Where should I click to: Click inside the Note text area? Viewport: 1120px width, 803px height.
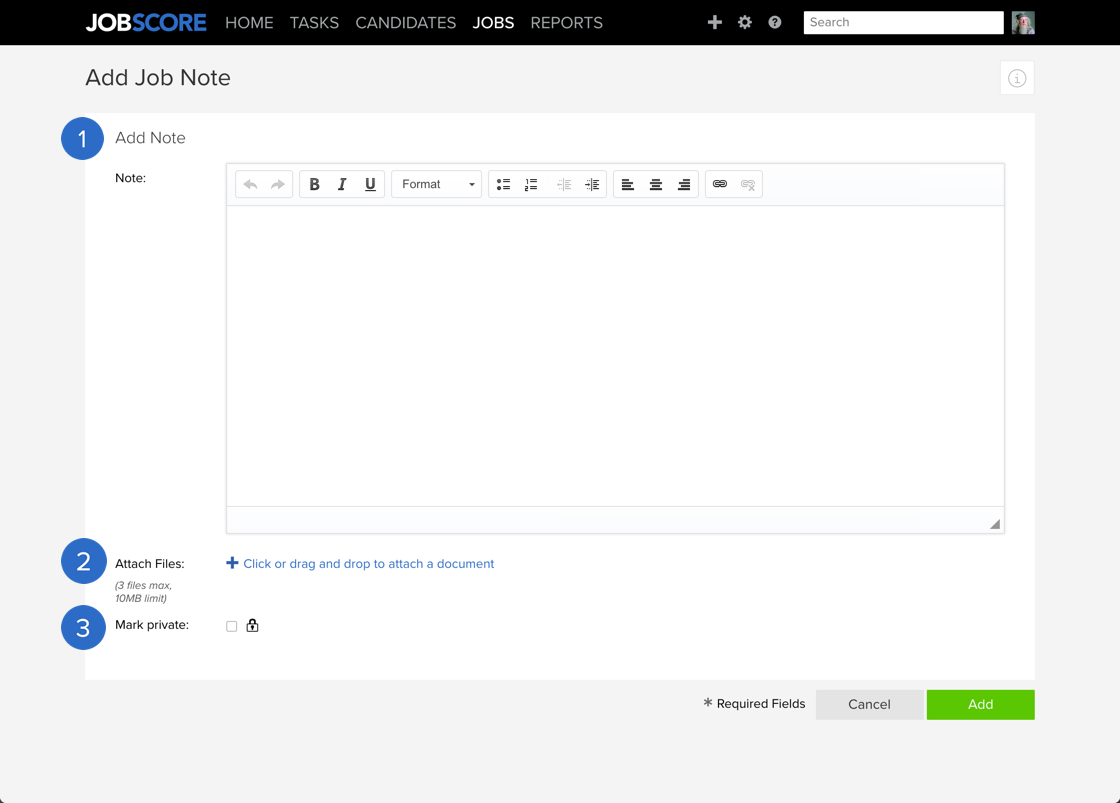click(x=615, y=356)
